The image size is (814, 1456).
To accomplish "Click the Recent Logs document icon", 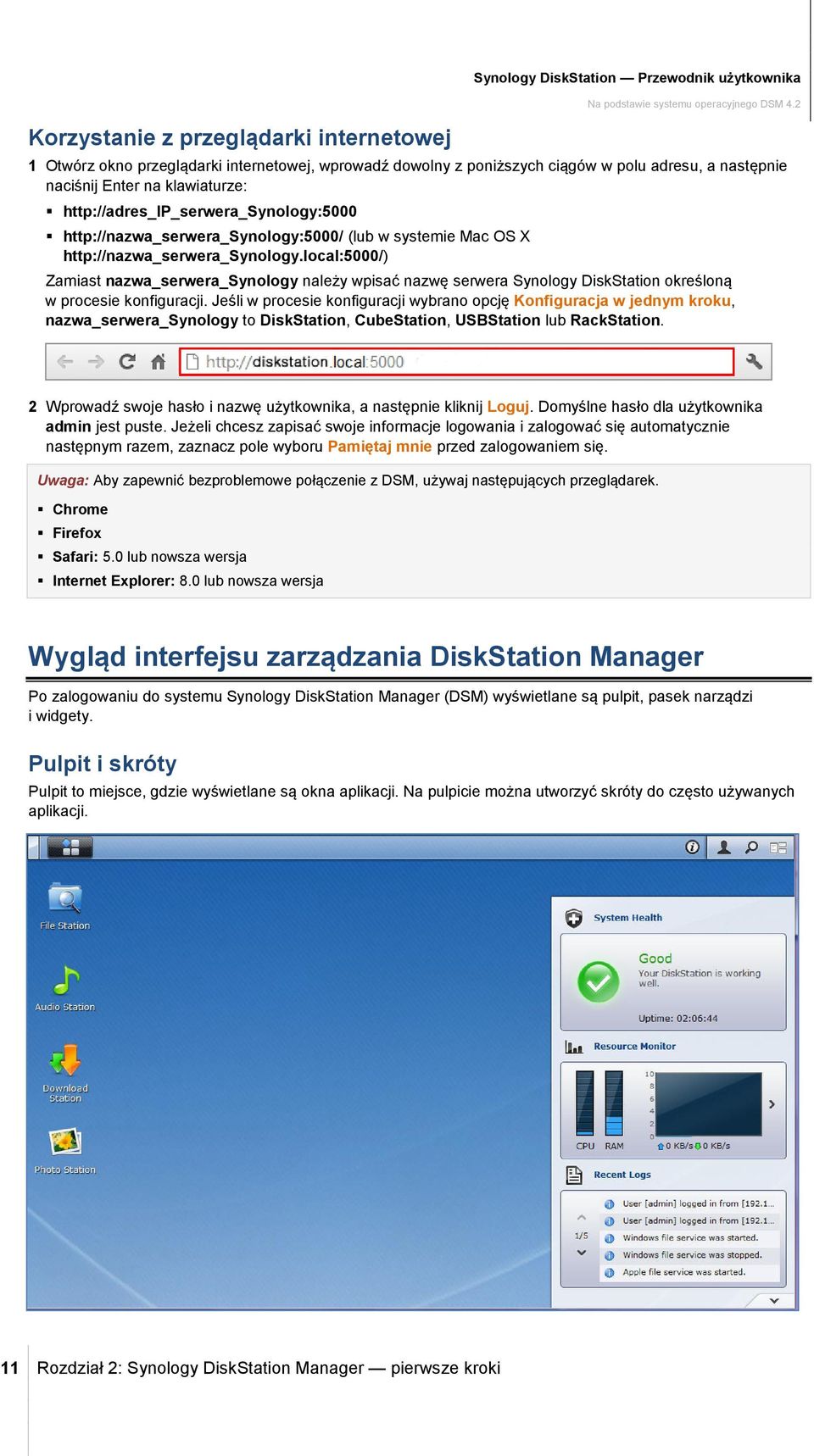I will 574,1175.
